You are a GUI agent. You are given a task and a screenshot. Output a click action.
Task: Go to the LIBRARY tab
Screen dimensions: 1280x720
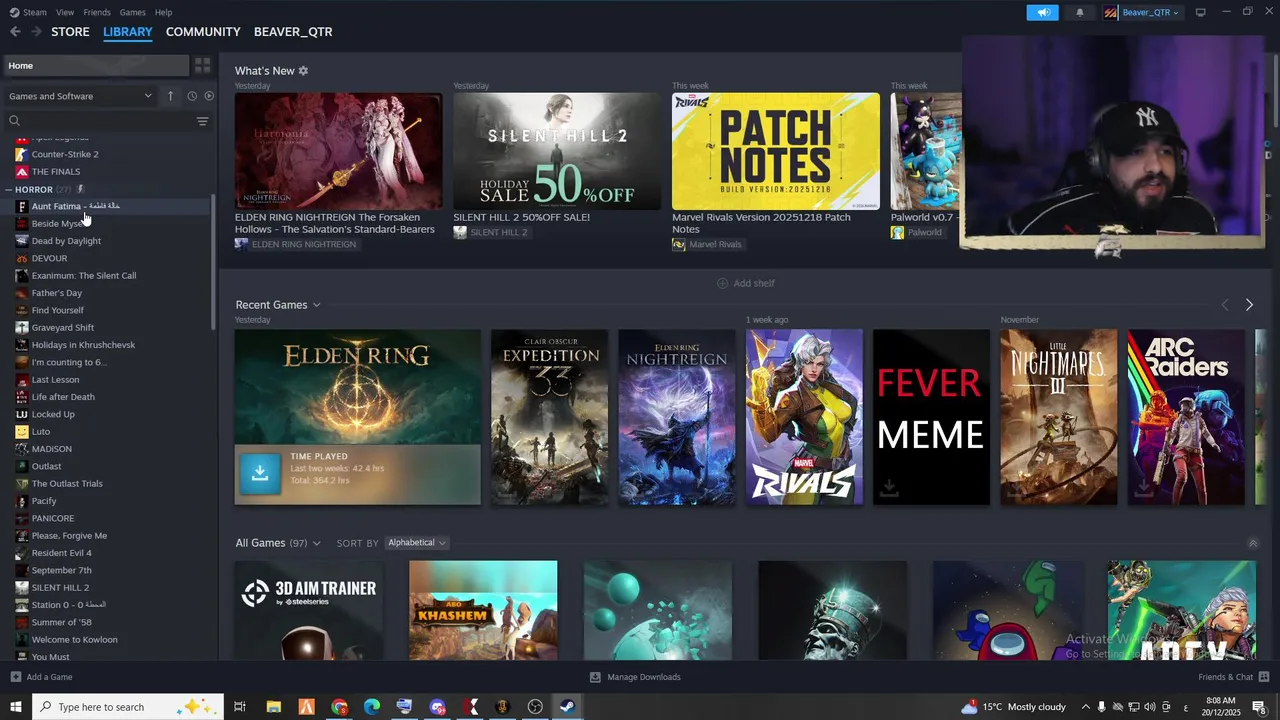pos(128,32)
